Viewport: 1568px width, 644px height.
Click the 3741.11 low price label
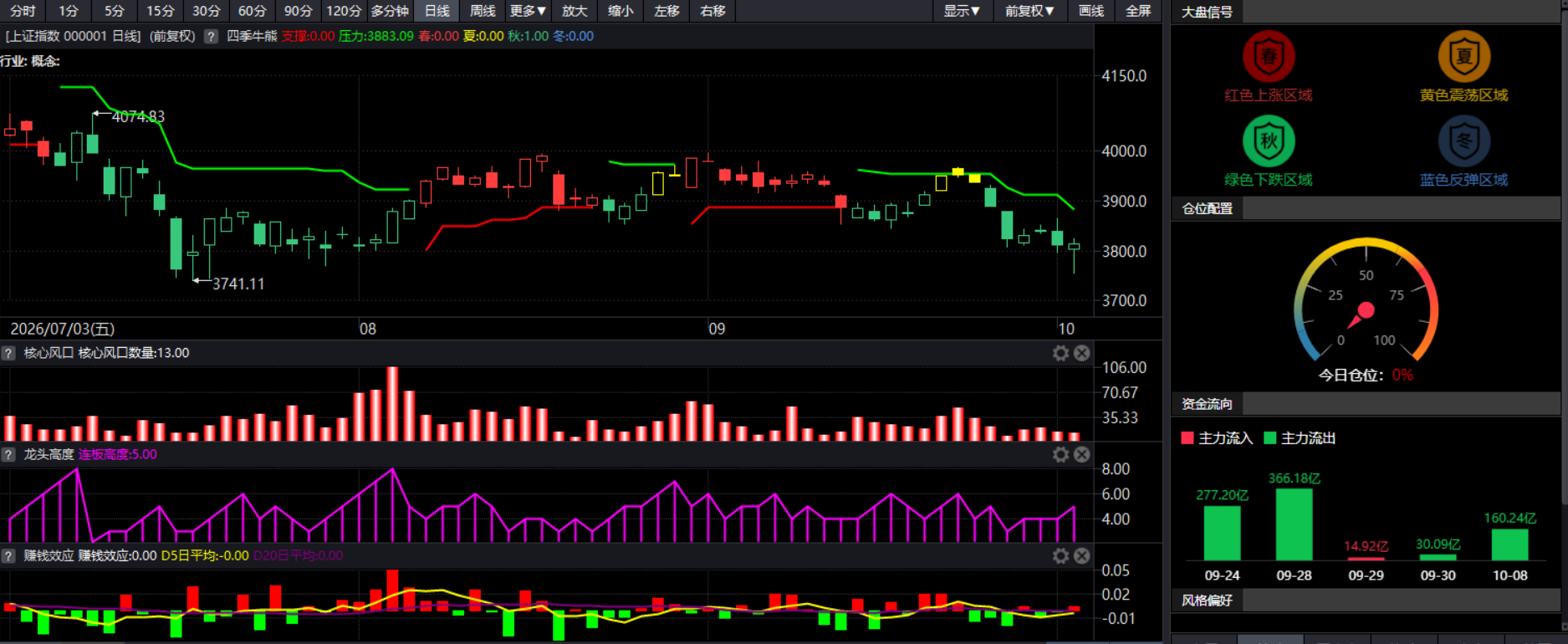click(238, 284)
